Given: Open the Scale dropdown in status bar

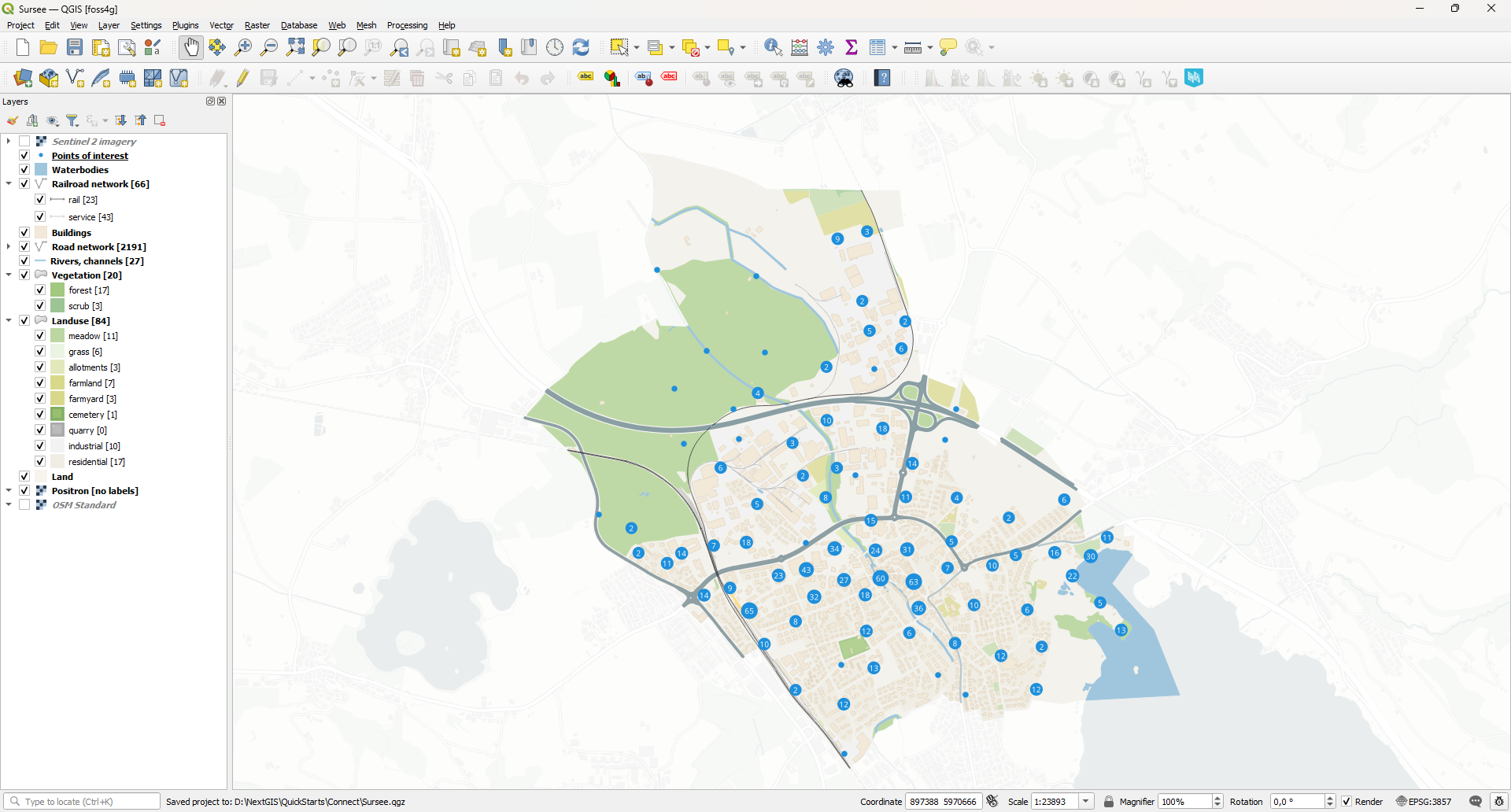Looking at the screenshot, I should 1086,802.
